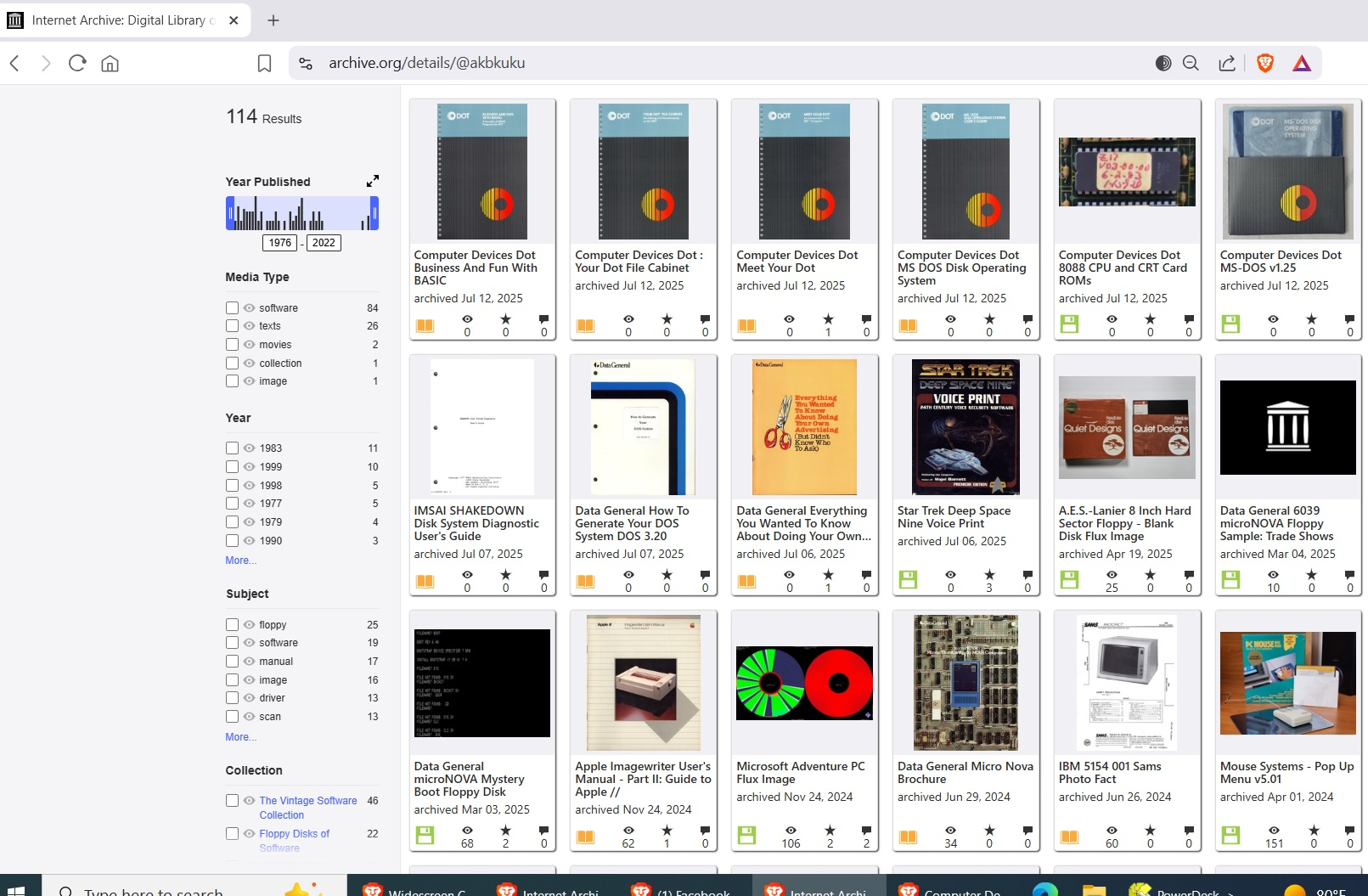Click the texts media icon on Business And Fun With BASIC card

(425, 325)
